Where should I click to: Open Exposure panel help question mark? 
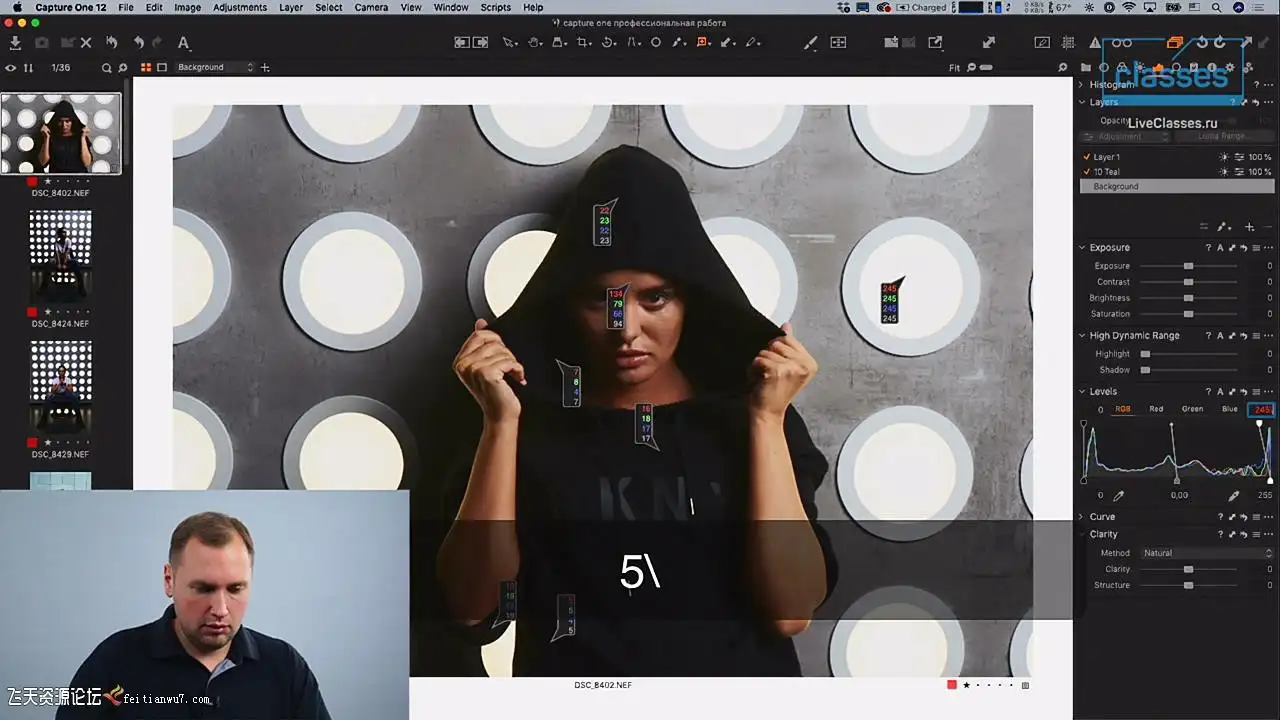(x=1208, y=247)
